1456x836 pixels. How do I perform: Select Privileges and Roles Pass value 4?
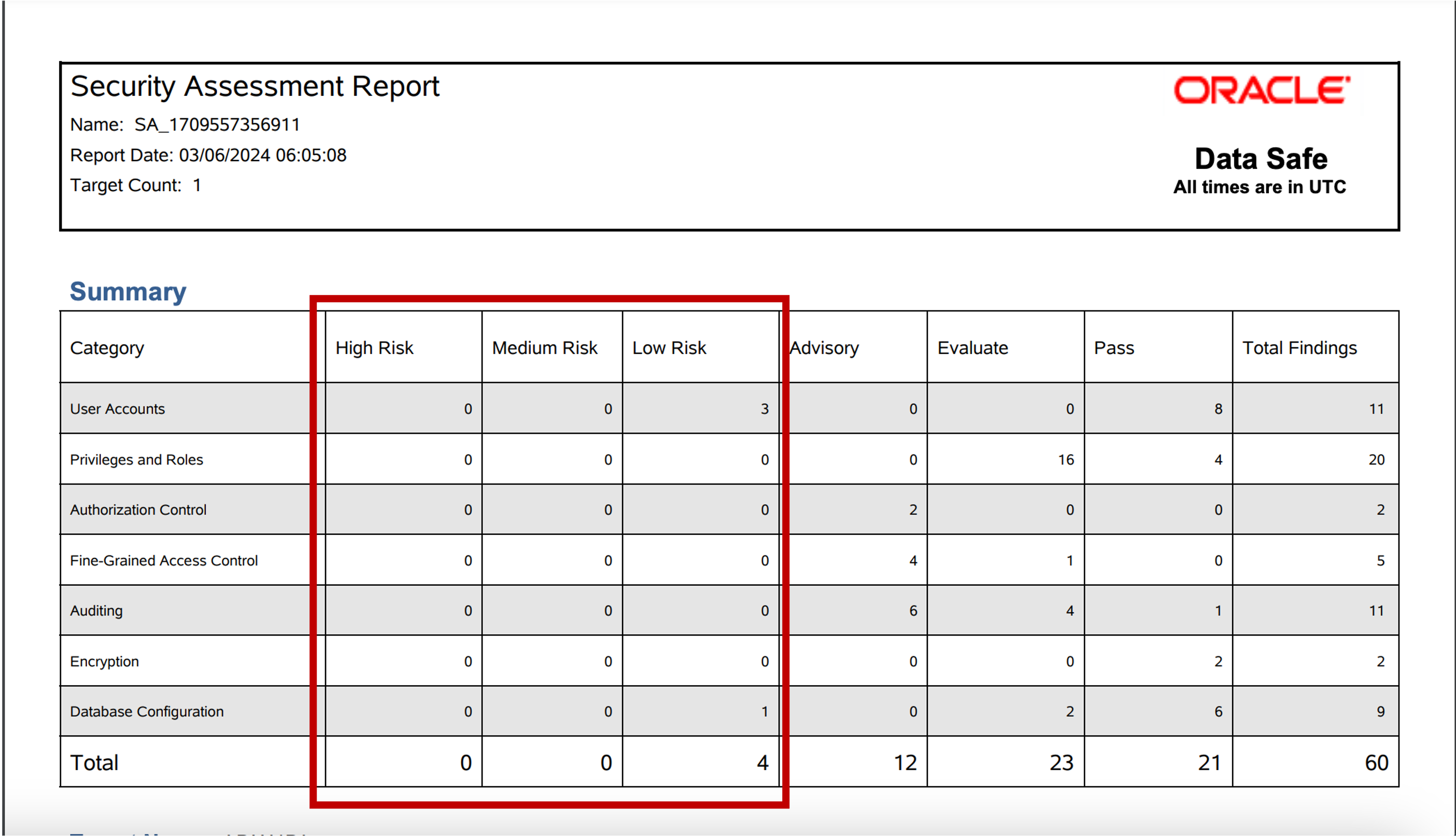coord(1218,460)
